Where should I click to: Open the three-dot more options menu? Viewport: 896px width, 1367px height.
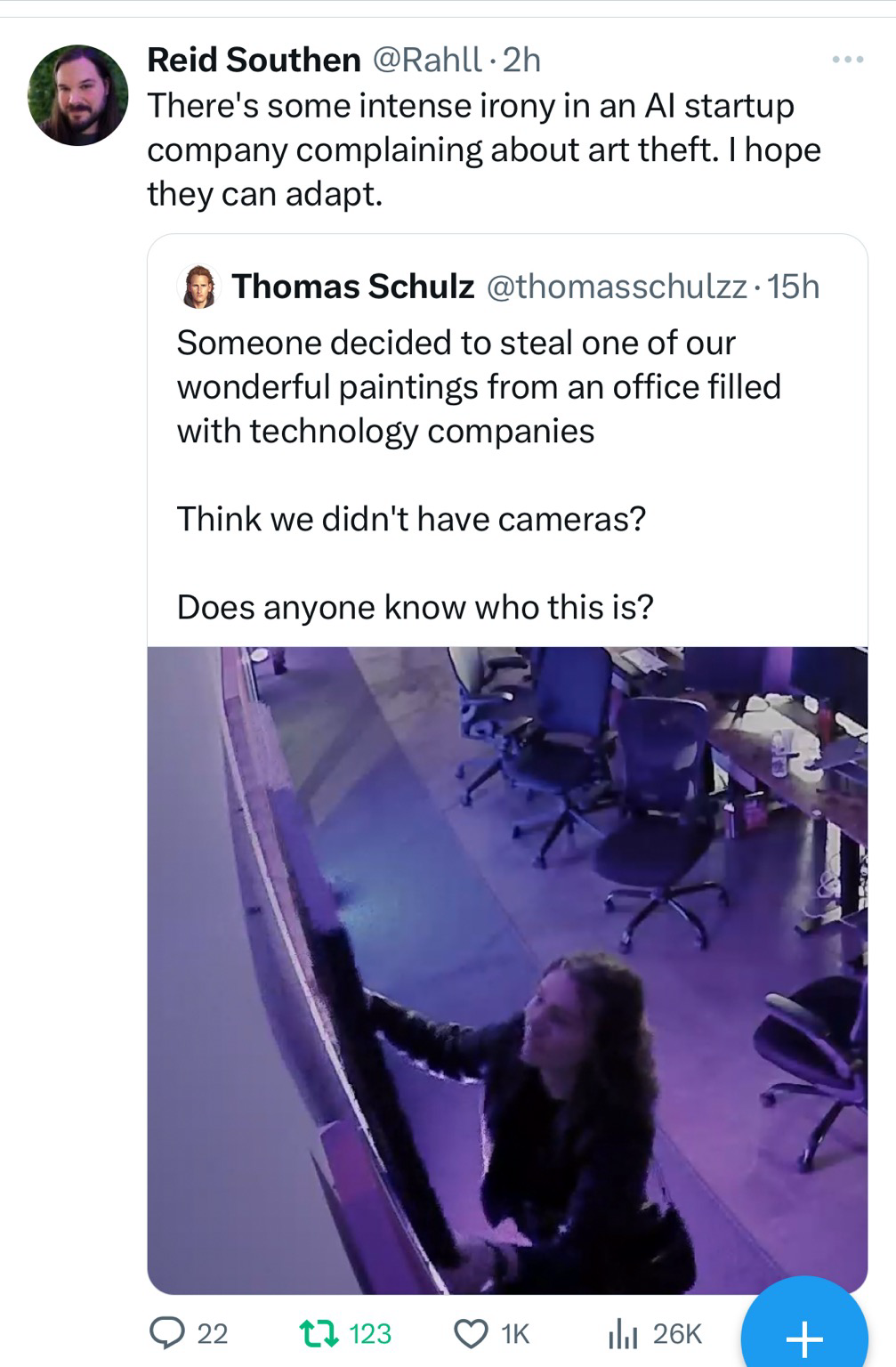pos(847,61)
